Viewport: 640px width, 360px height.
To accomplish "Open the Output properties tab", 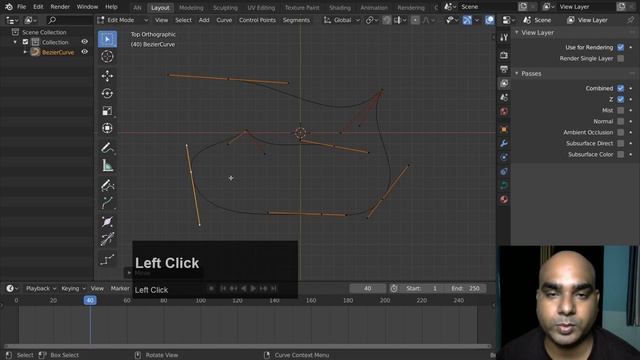I will pyautogui.click(x=504, y=69).
